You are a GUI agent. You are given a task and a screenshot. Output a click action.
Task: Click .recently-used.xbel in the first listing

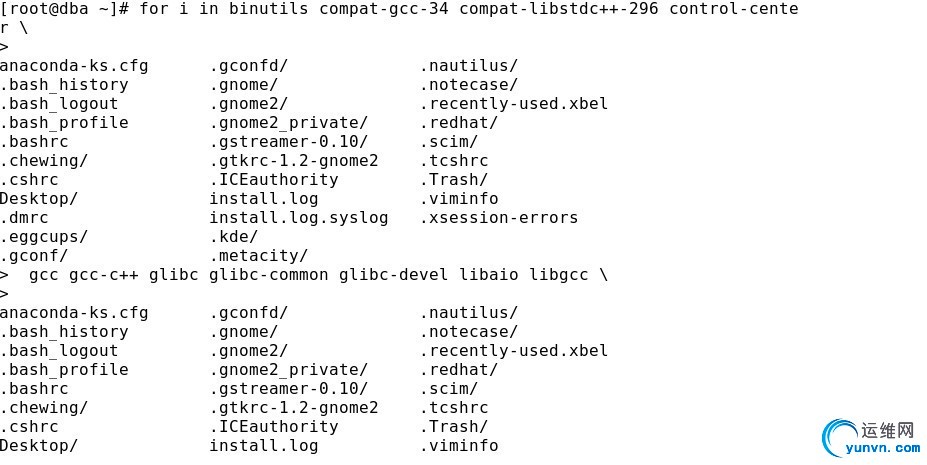point(514,103)
